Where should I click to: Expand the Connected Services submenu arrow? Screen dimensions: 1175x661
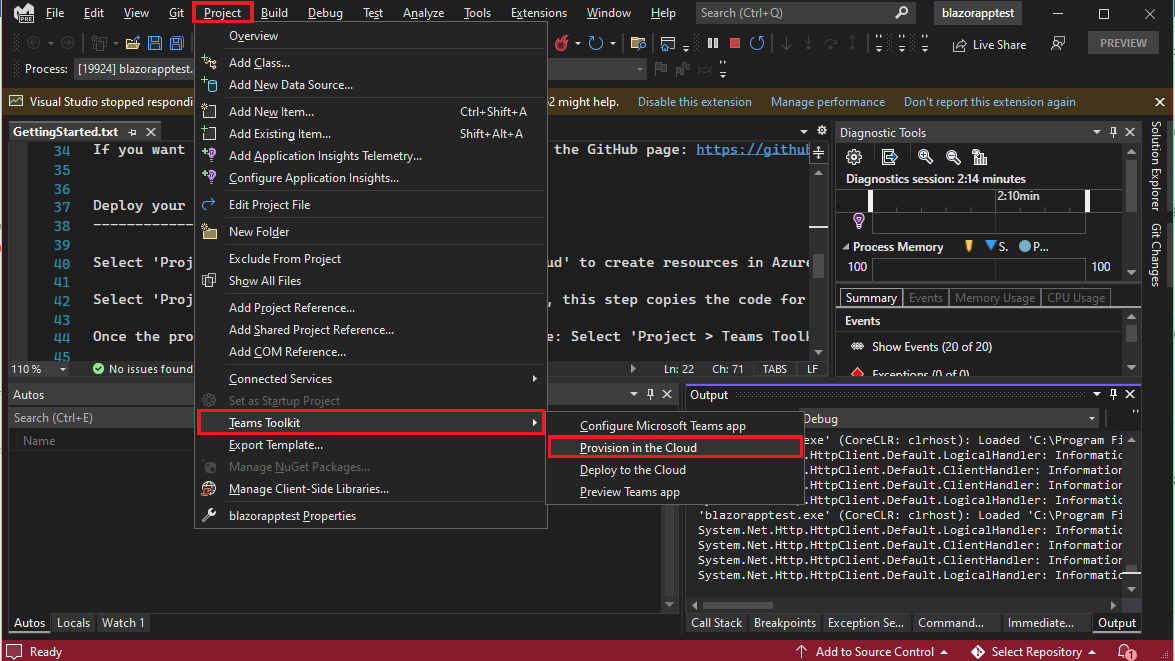point(534,378)
